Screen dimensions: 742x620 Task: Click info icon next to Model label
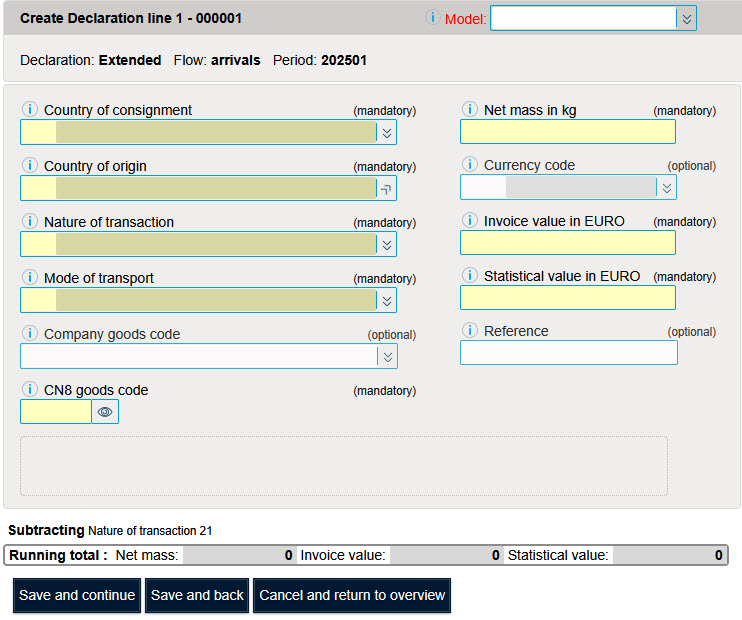(x=433, y=18)
